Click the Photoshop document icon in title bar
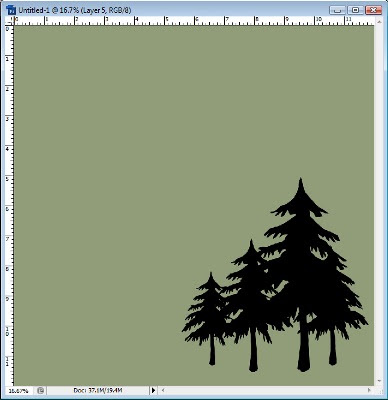Viewport: 388px width, 400px height. tap(11, 10)
